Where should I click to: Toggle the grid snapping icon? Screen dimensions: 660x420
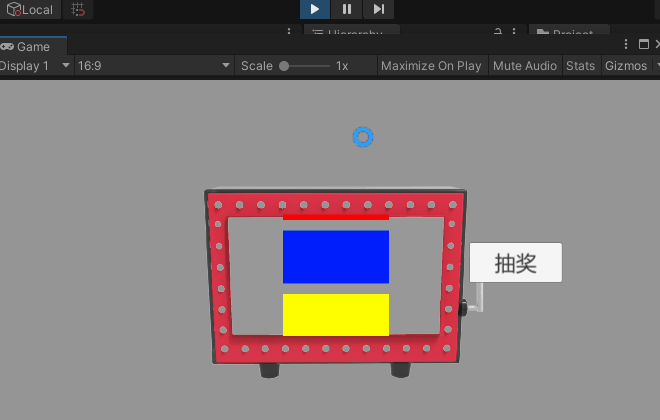click(78, 9)
